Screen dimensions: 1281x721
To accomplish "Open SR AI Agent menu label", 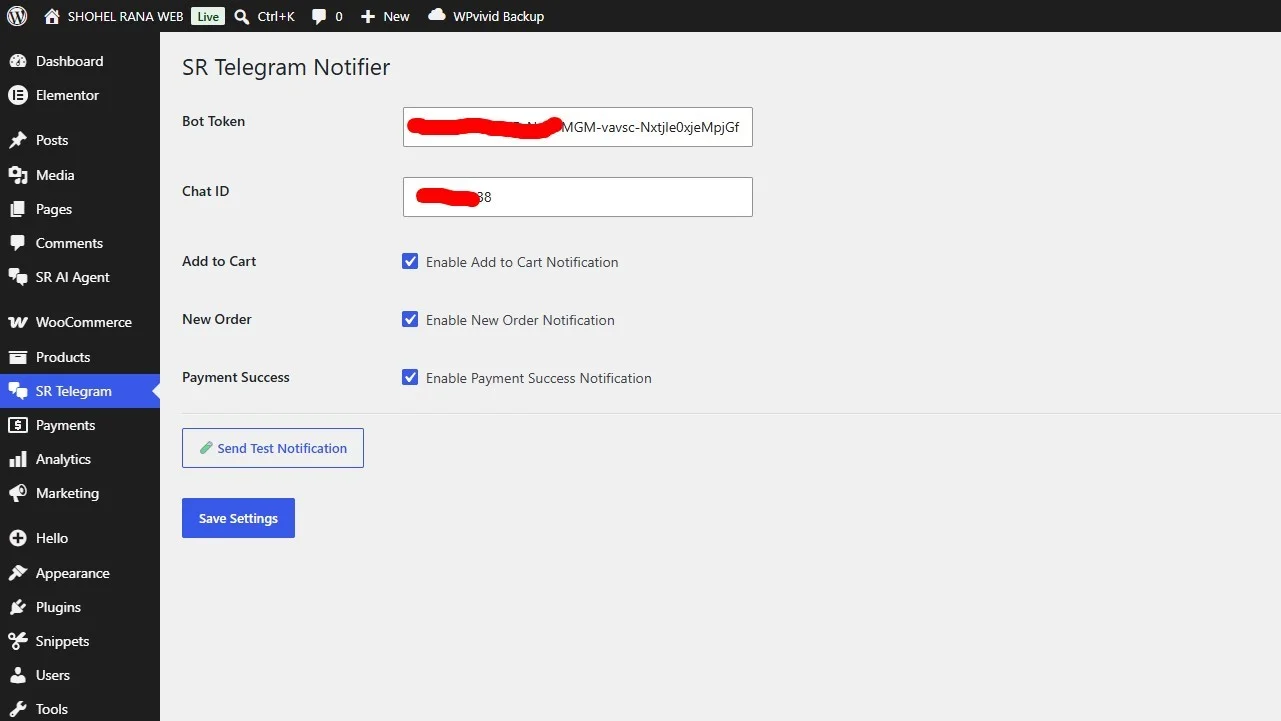I will pyautogui.click(x=73, y=277).
